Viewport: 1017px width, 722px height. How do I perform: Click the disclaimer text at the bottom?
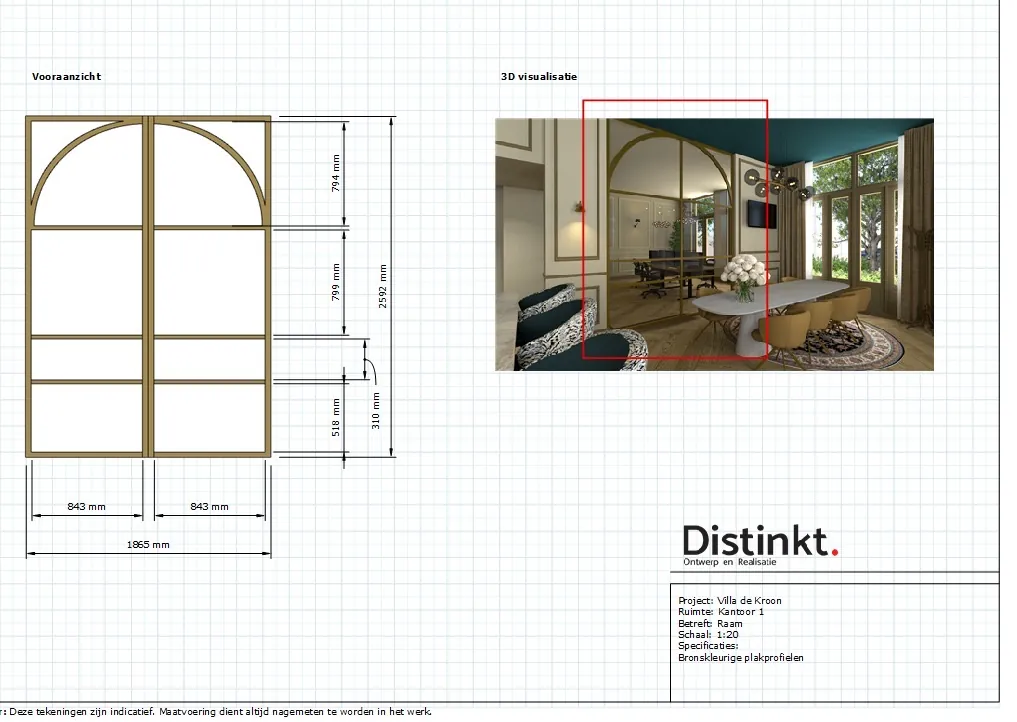216,712
